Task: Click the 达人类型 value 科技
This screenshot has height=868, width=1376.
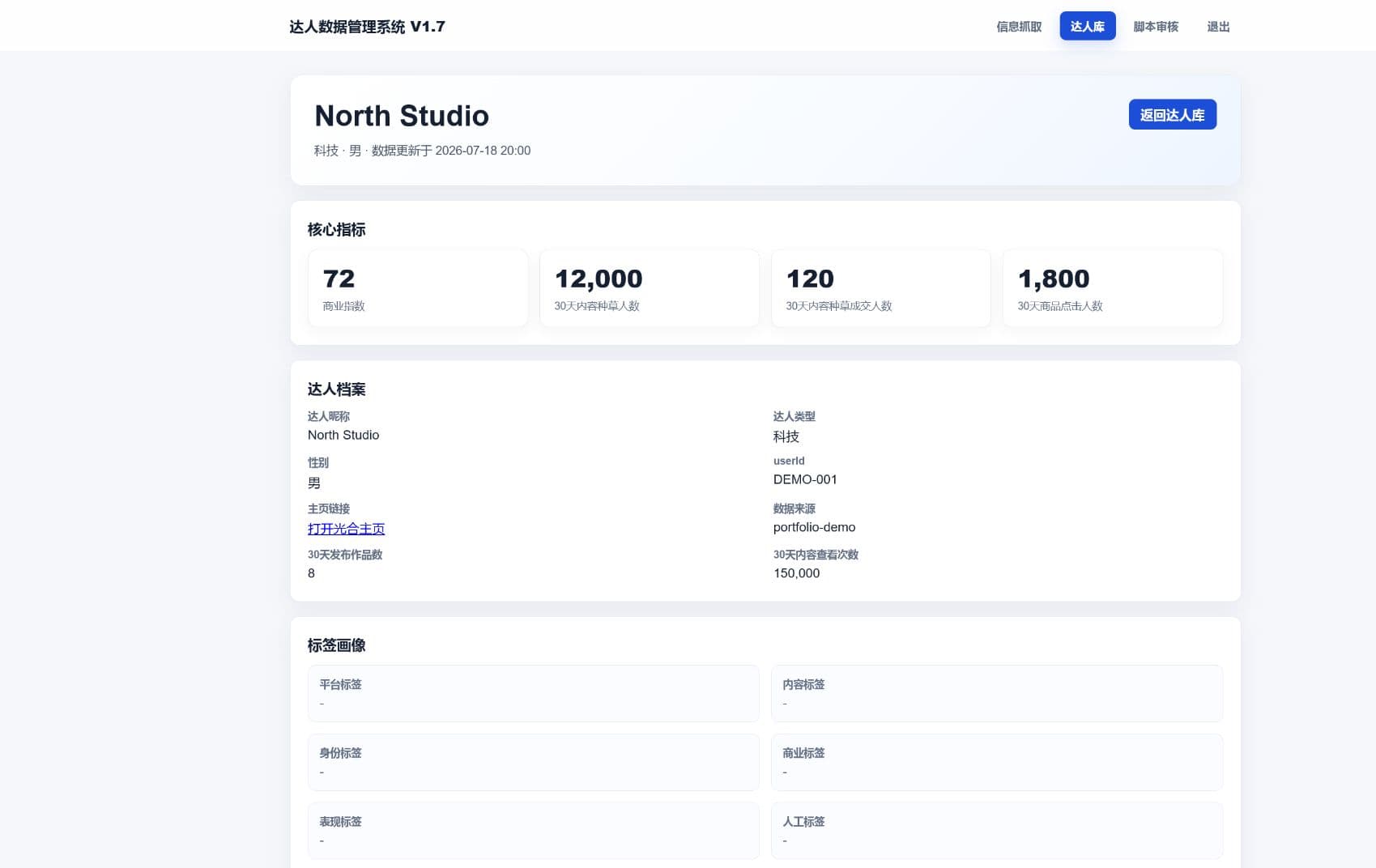Action: (x=786, y=436)
